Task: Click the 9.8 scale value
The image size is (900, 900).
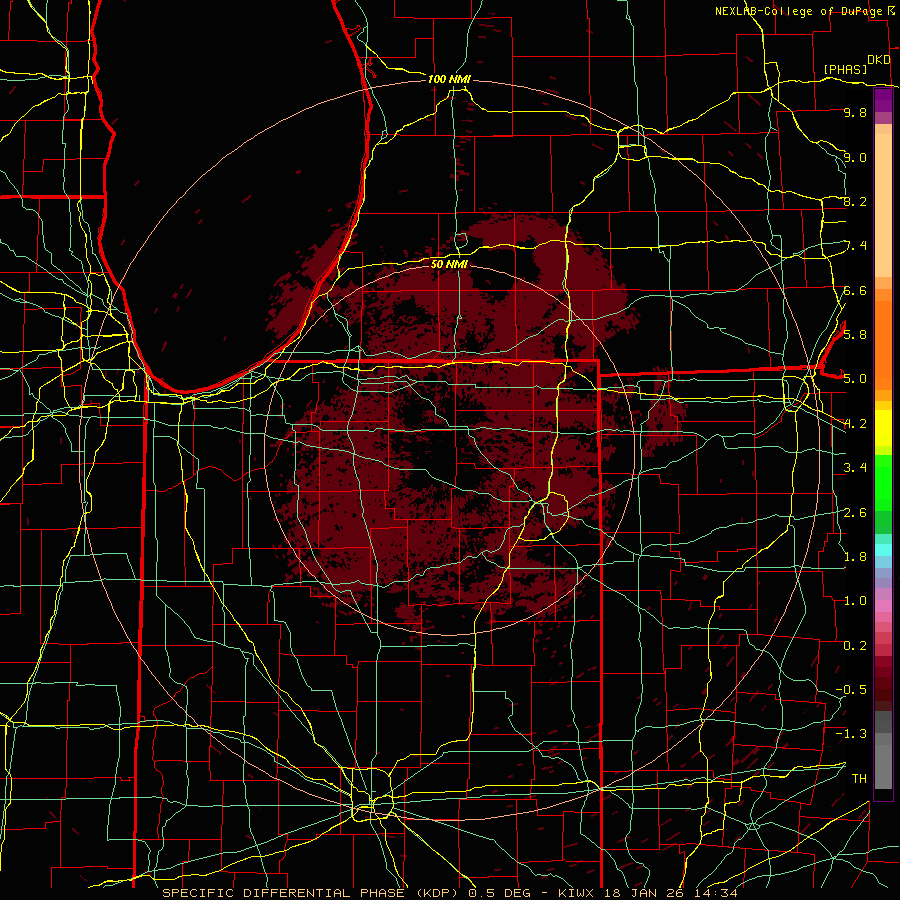Action: 855,113
